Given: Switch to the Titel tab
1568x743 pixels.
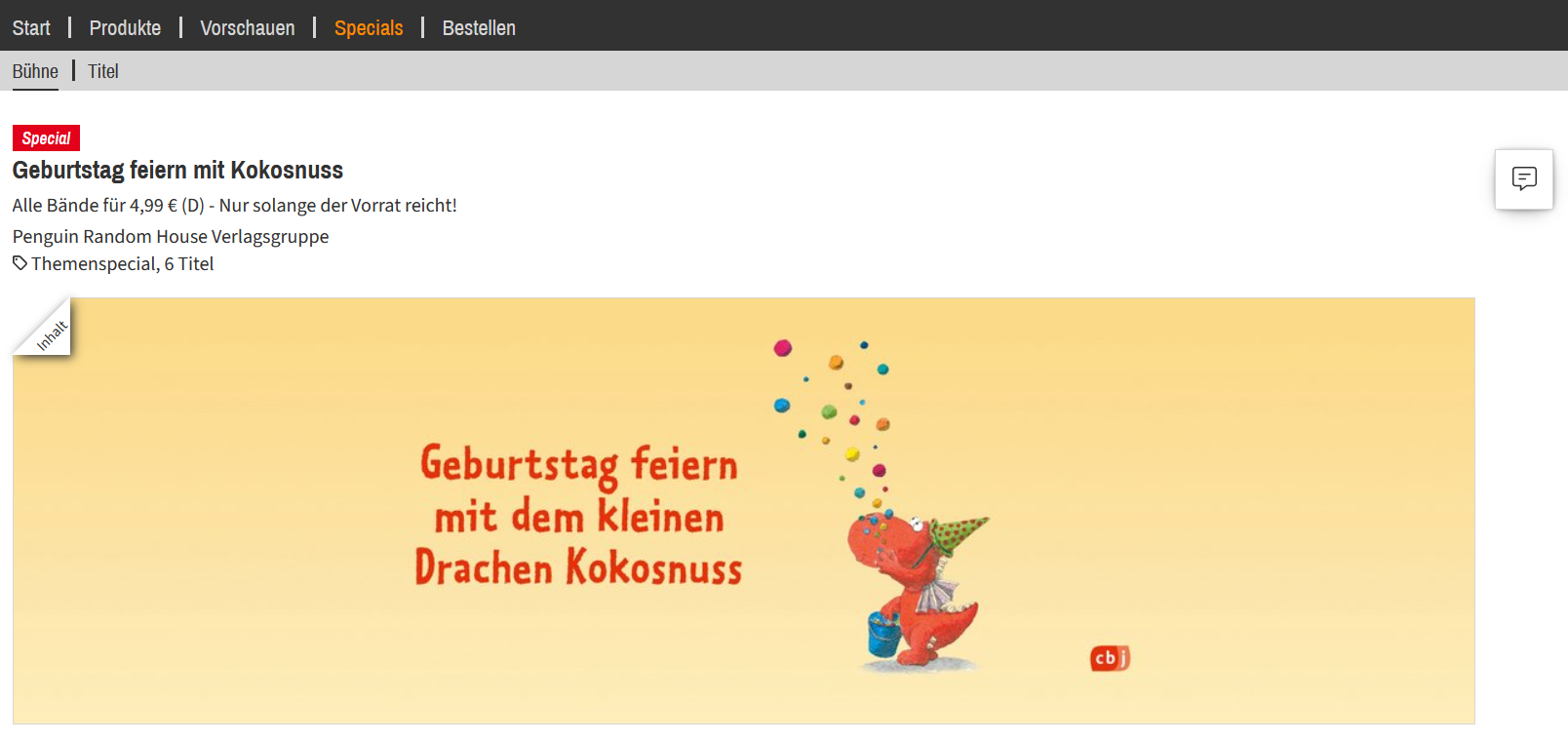Looking at the screenshot, I should (103, 71).
